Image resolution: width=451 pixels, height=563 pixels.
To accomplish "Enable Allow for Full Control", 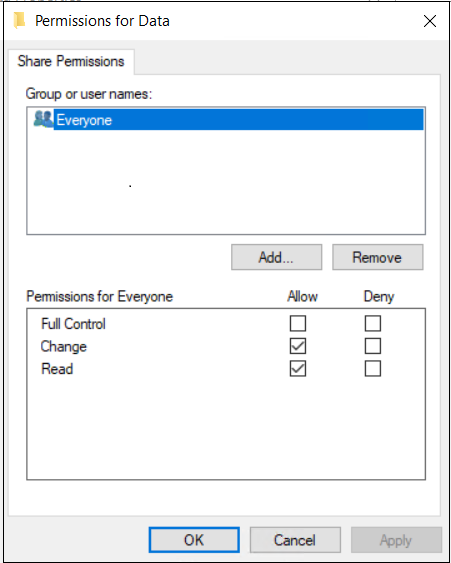I will (298, 324).
